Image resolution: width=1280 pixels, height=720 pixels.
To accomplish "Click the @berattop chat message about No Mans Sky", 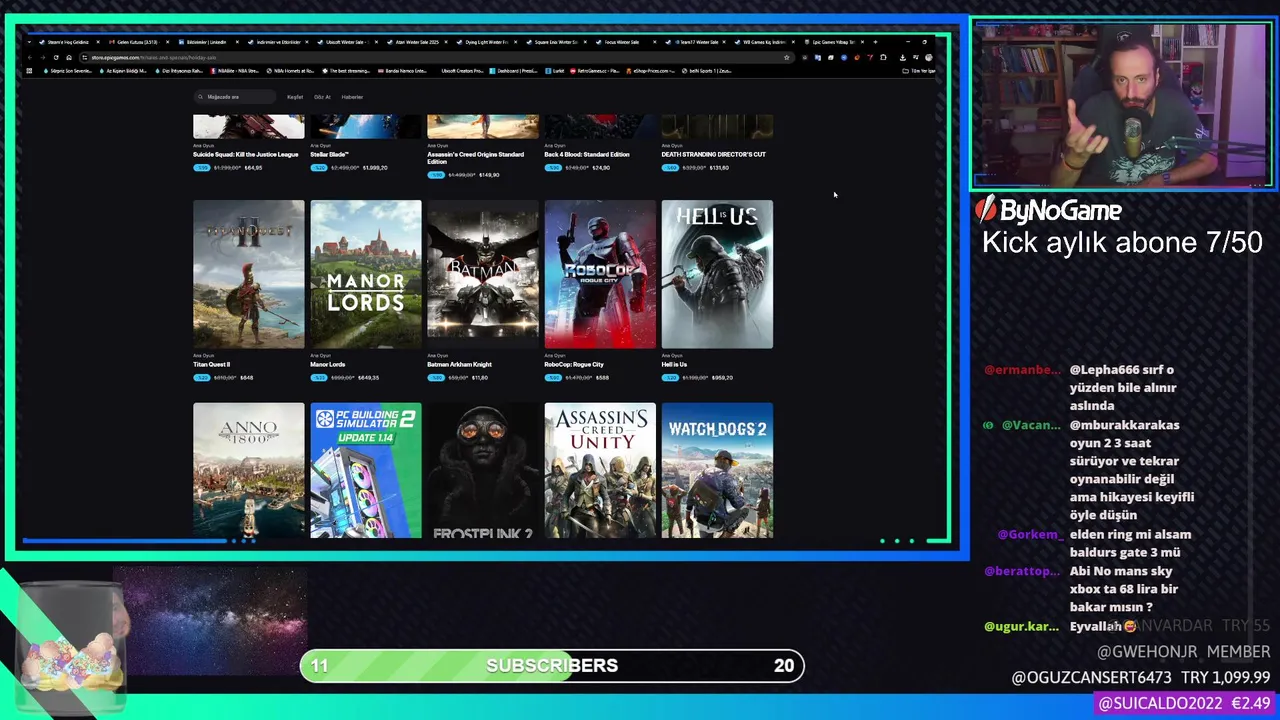I will tap(1125, 589).
